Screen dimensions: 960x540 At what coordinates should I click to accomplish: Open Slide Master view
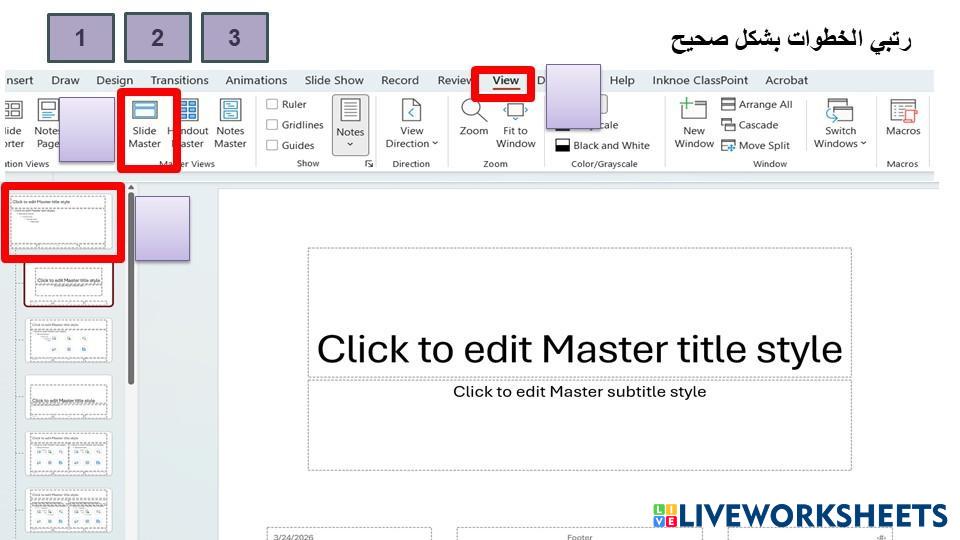pos(145,123)
